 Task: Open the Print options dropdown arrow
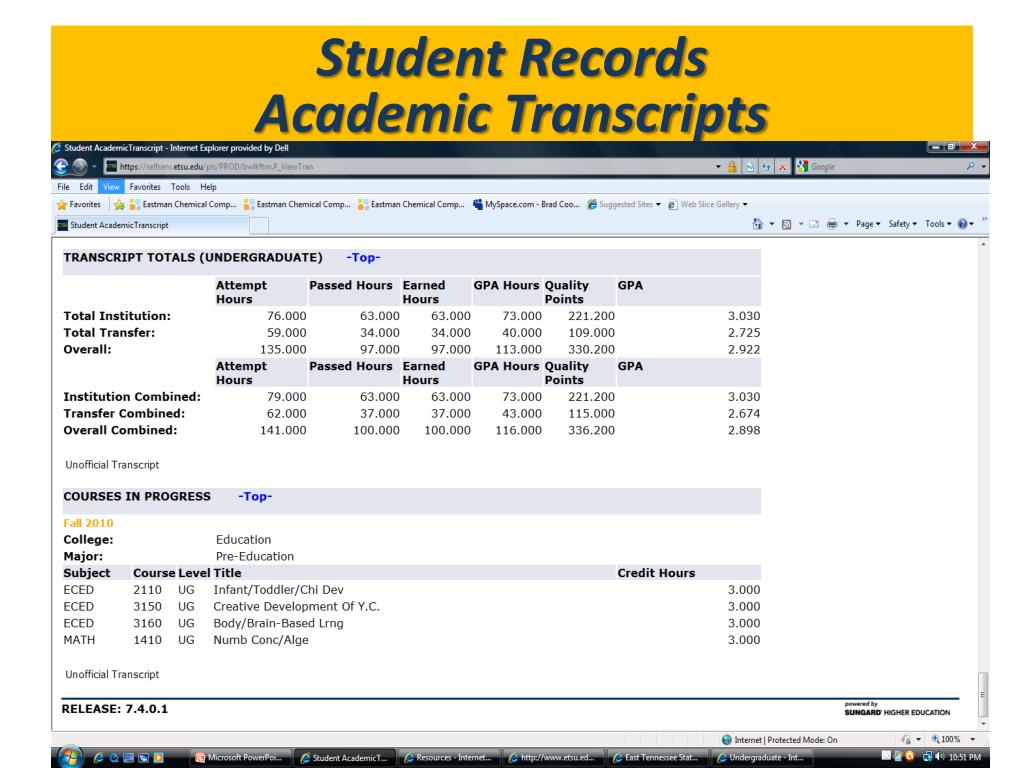tap(846, 224)
